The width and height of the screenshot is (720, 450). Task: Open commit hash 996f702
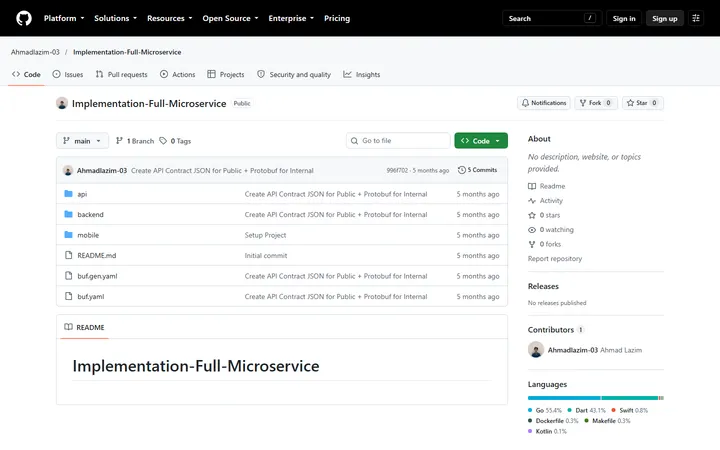point(397,170)
